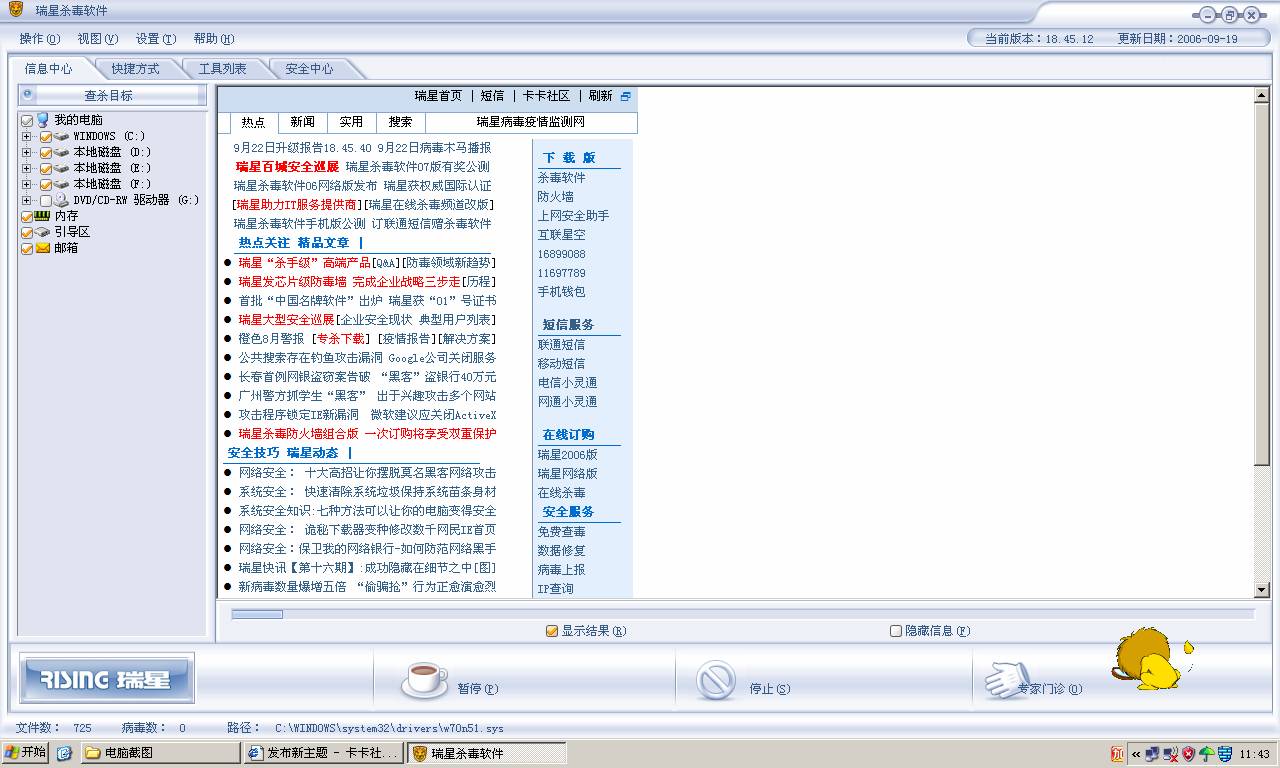This screenshot has width=1280, height=768.
Task: Expand the DVD/CD-RW (G:) tree node
Action: (27, 200)
